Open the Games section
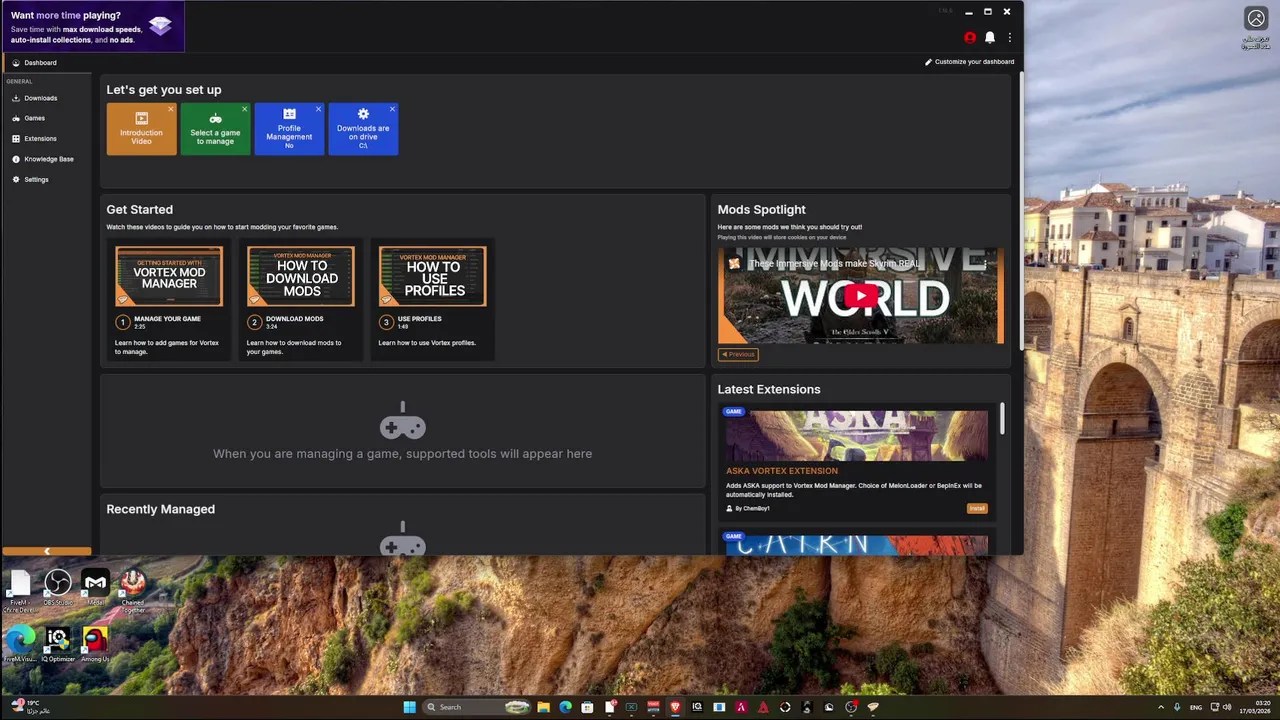 tap(46, 118)
